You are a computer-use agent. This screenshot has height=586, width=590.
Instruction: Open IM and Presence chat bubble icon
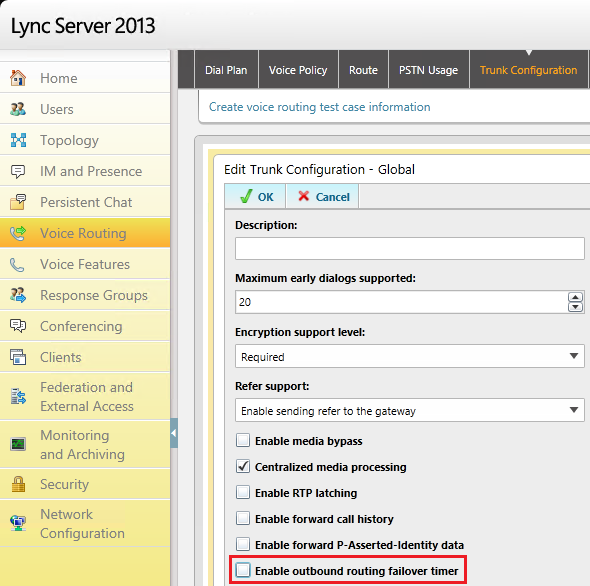tap(18, 171)
